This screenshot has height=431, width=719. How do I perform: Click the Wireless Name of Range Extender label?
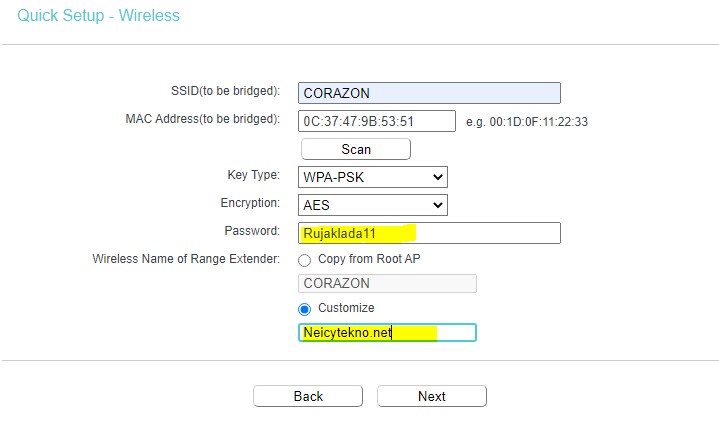click(186, 259)
